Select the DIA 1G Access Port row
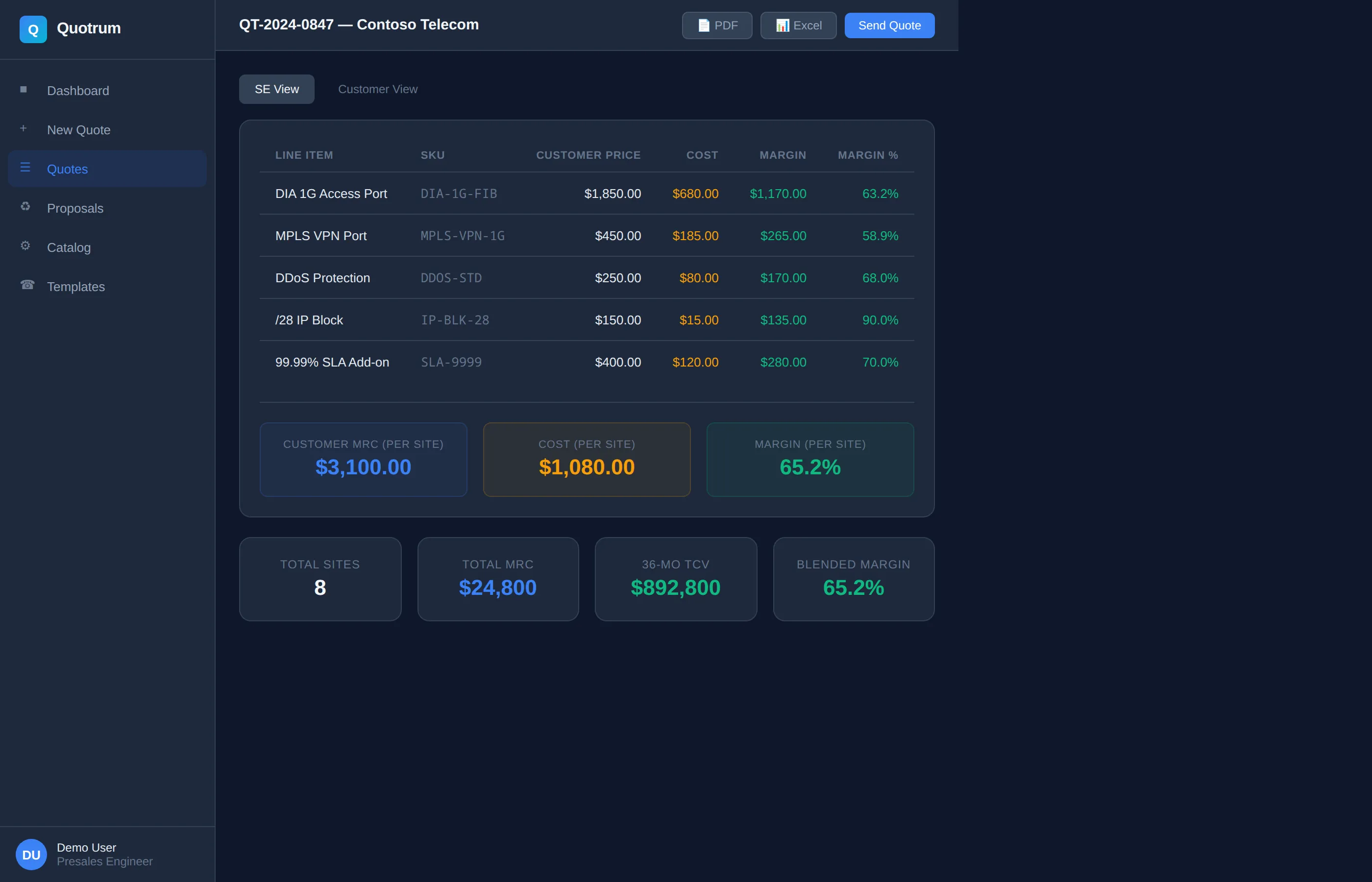Screen dimensions: 1372x882 (331, 194)
